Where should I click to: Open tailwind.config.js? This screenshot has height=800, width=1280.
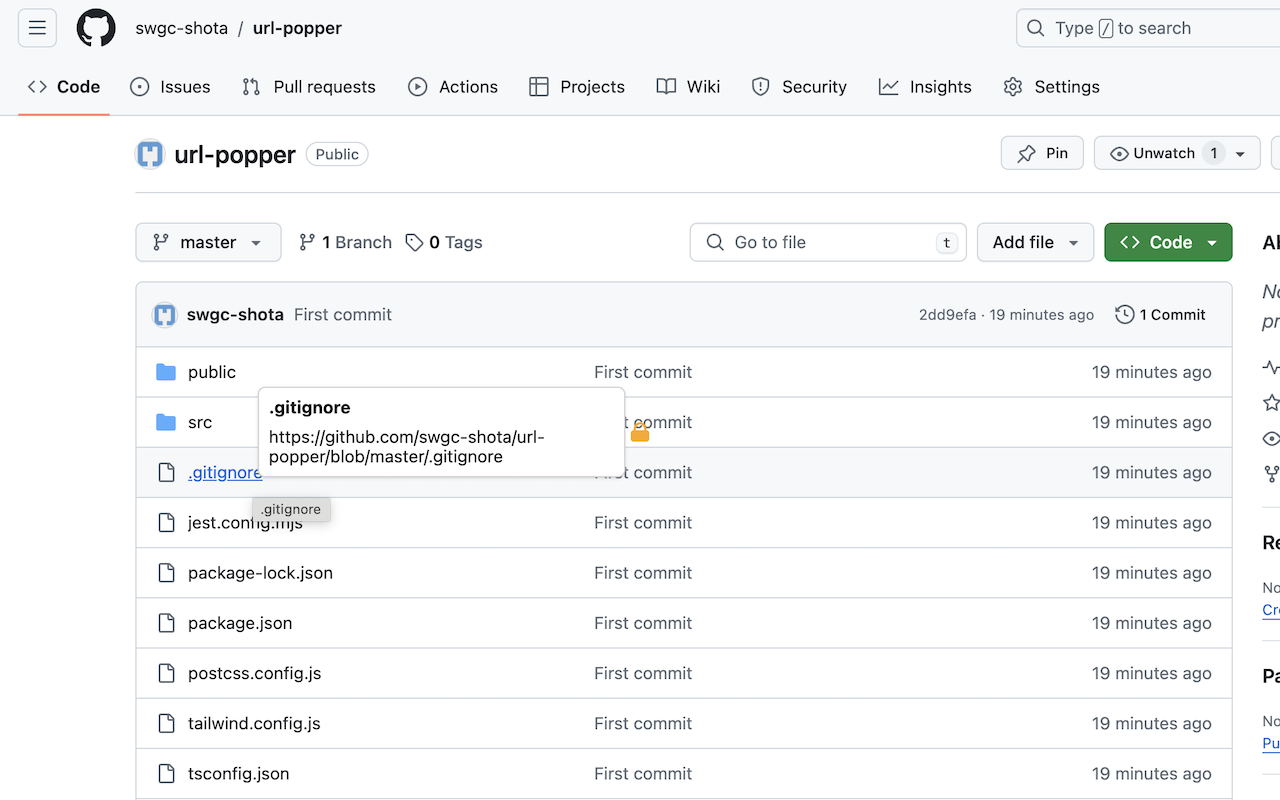[254, 723]
